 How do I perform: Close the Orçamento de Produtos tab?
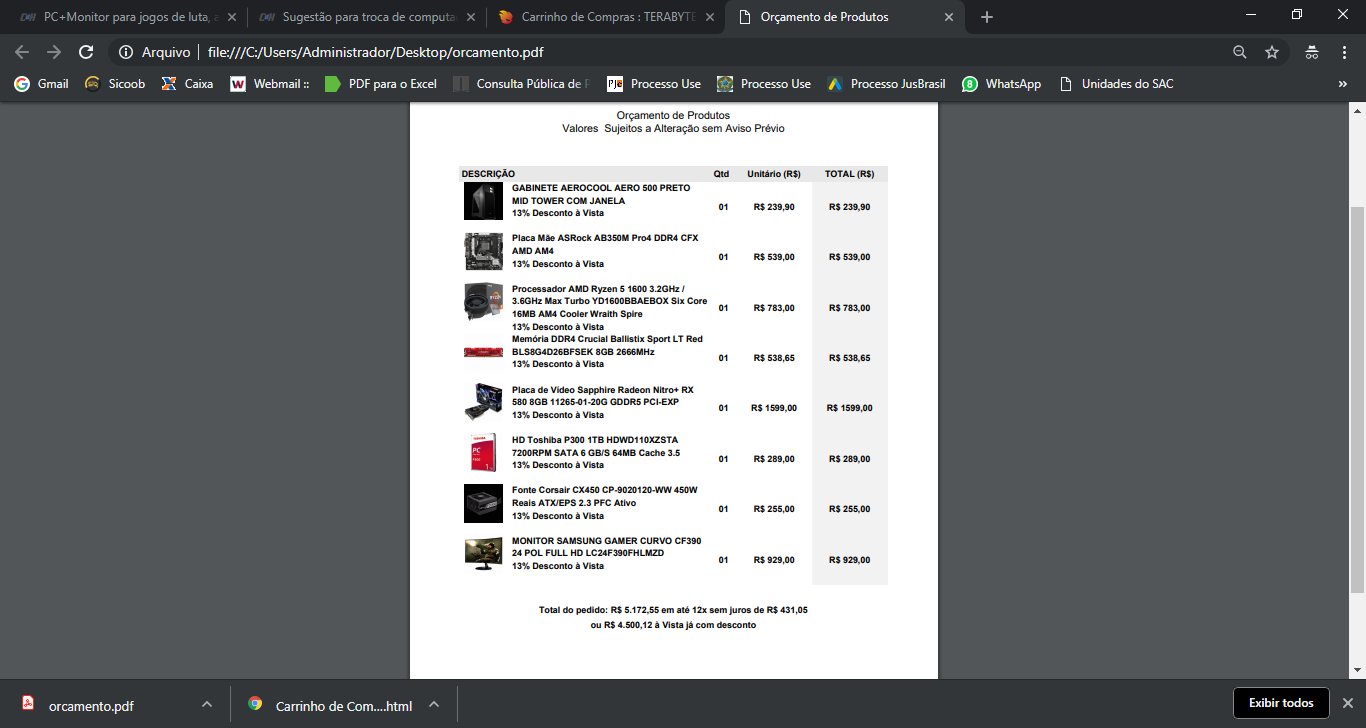point(949,17)
